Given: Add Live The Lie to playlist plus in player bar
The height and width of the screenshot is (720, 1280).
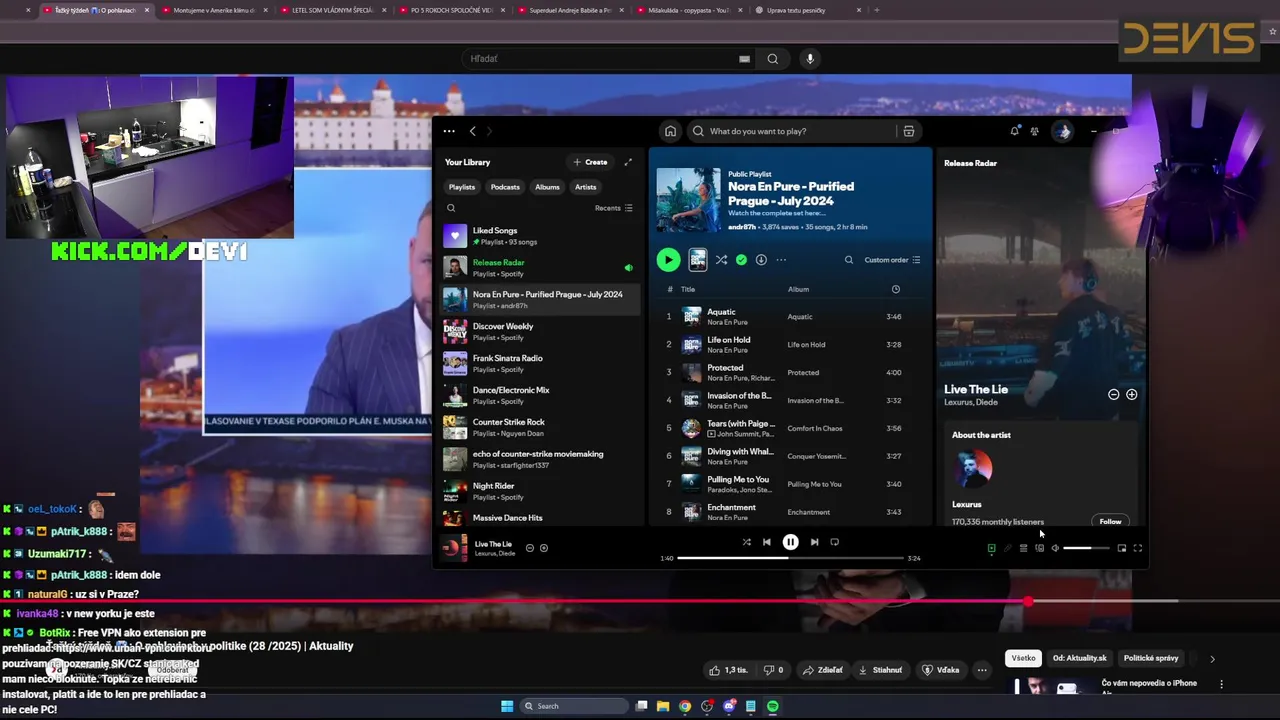Looking at the screenshot, I should click(544, 548).
